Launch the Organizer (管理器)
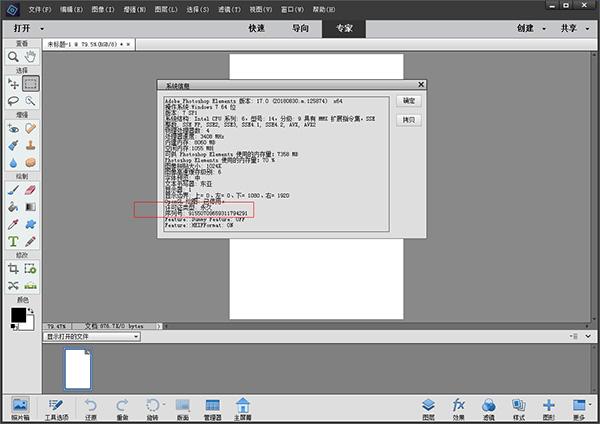 click(x=212, y=409)
